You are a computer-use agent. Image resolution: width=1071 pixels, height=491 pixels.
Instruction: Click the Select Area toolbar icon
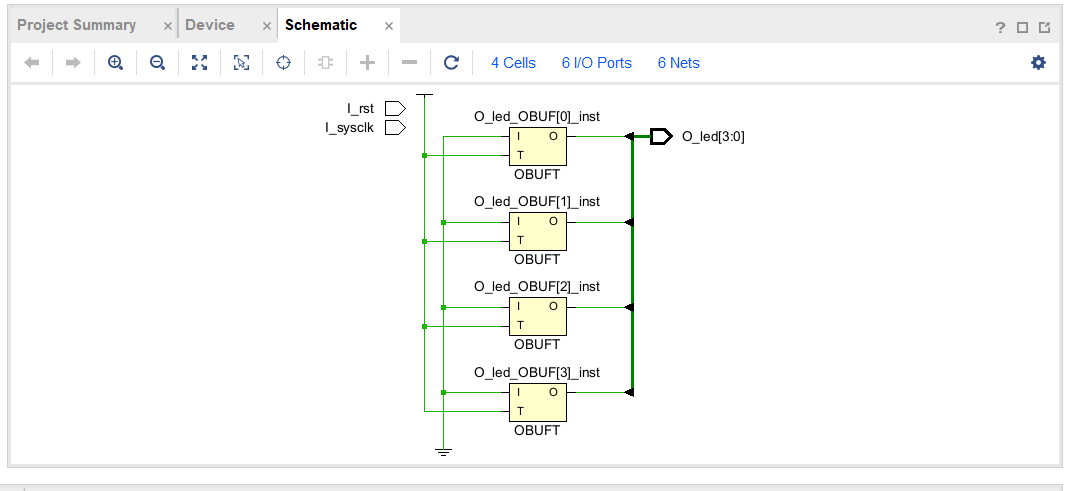click(x=241, y=63)
